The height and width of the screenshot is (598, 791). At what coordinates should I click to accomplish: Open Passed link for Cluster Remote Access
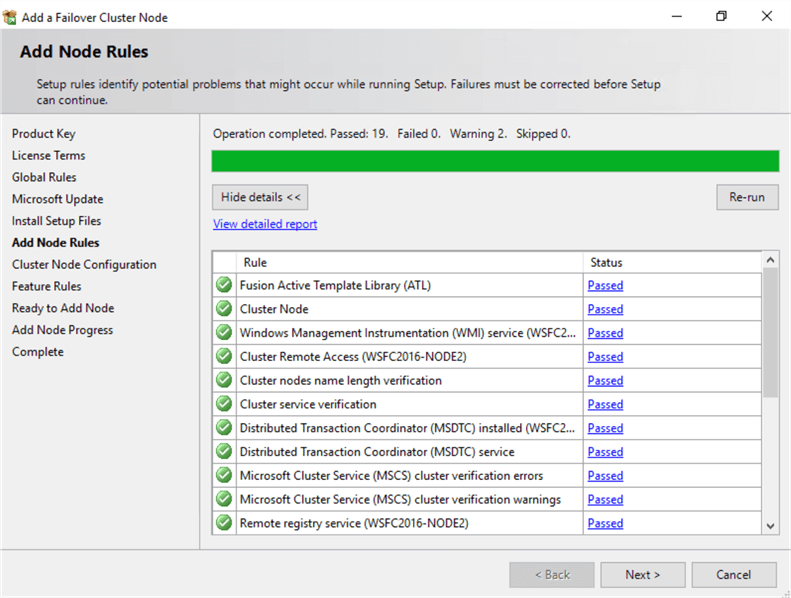tap(605, 356)
